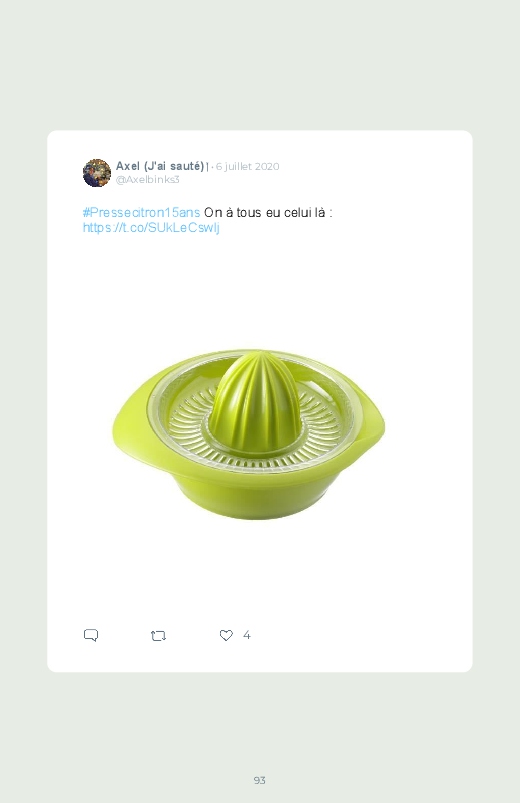The image size is (520, 803).
Task: Open the Axel (J'ai sauté) display name
Action: point(160,166)
